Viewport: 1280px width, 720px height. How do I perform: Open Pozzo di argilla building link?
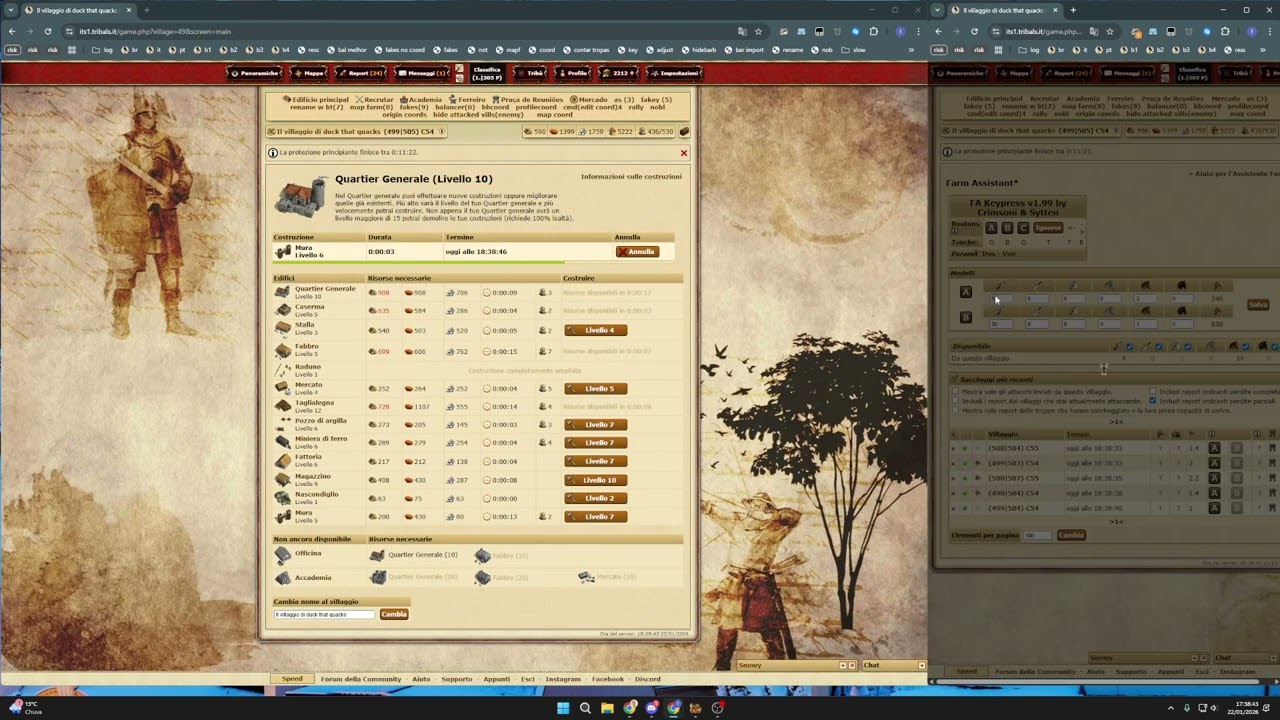click(x=320, y=421)
